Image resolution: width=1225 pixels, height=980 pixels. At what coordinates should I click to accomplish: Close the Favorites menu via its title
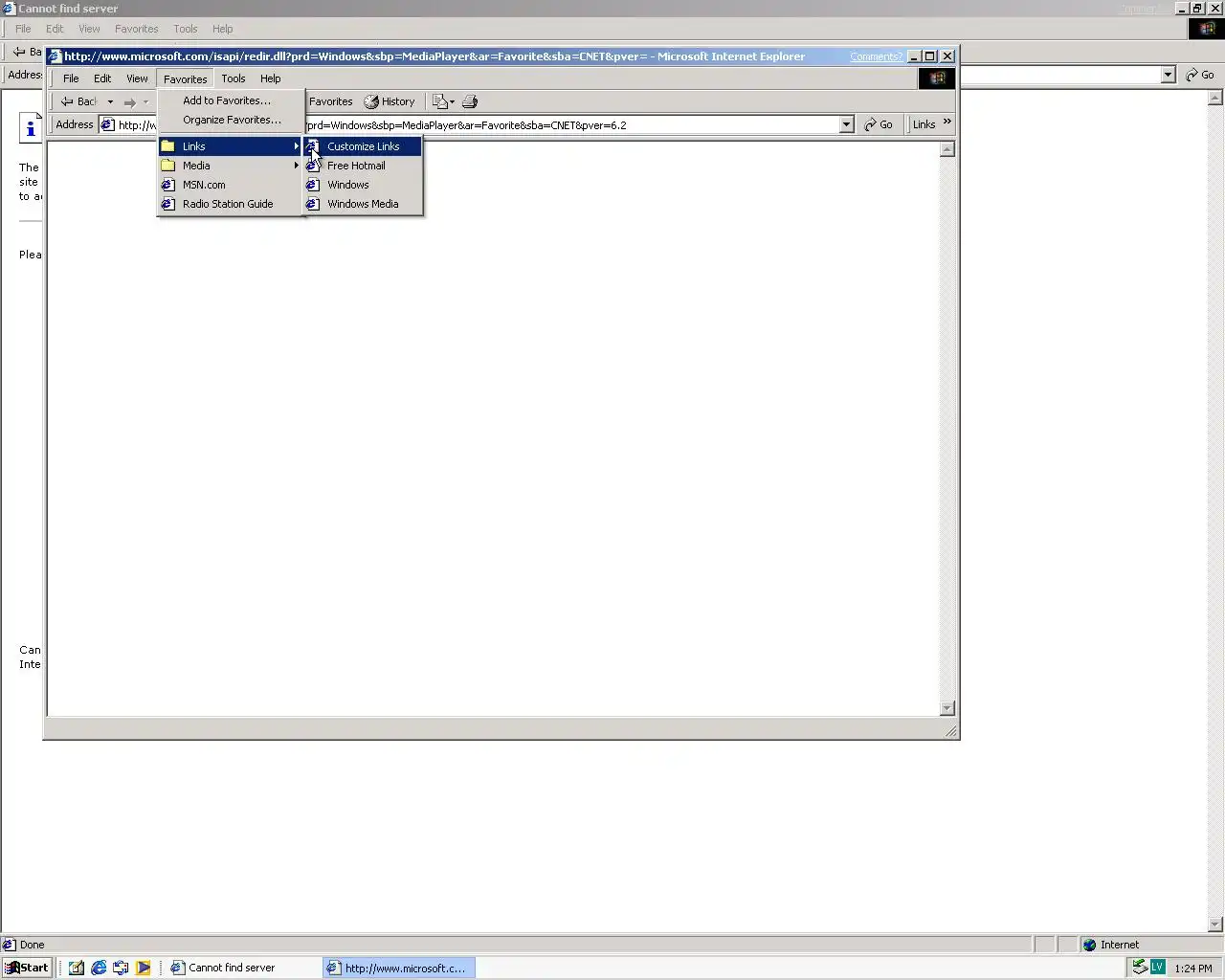click(185, 78)
